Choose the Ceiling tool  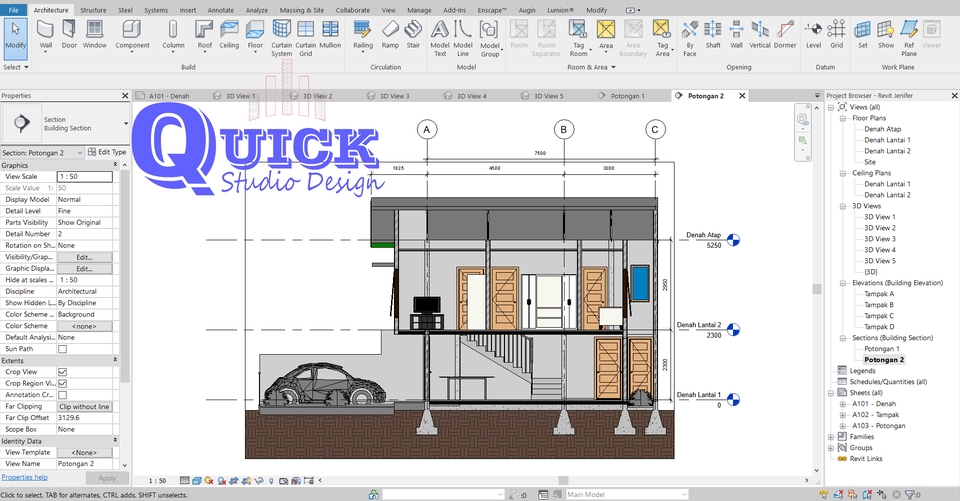click(x=229, y=34)
